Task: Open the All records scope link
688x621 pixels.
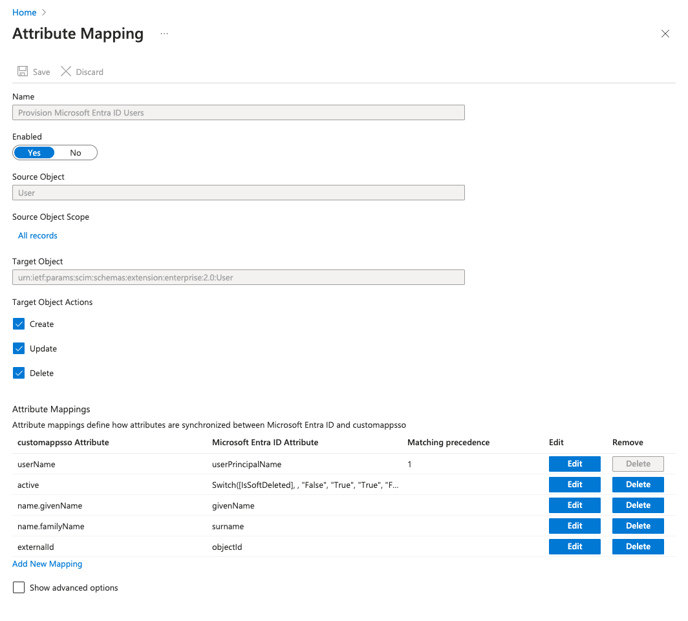Action: click(x=38, y=236)
